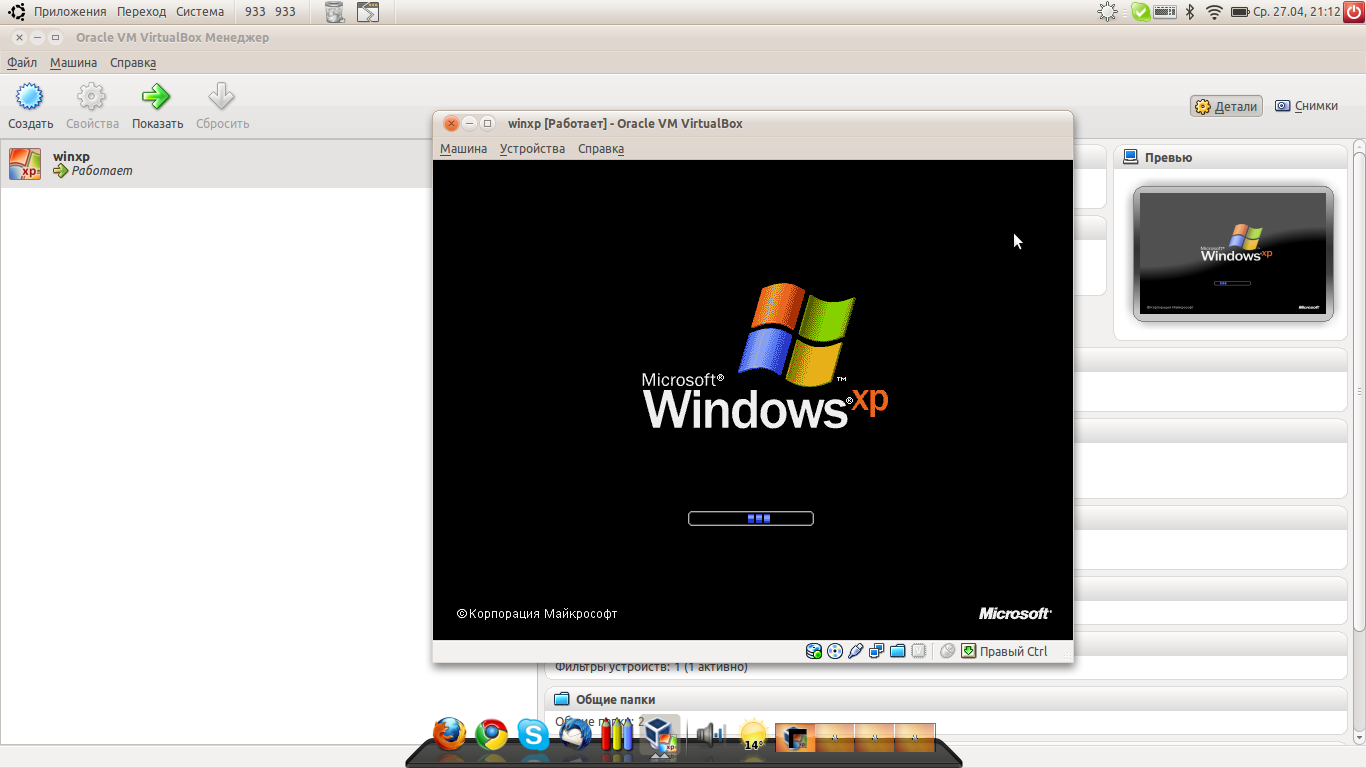Open the trash icon in top panel
1366x768 pixels.
(x=335, y=12)
